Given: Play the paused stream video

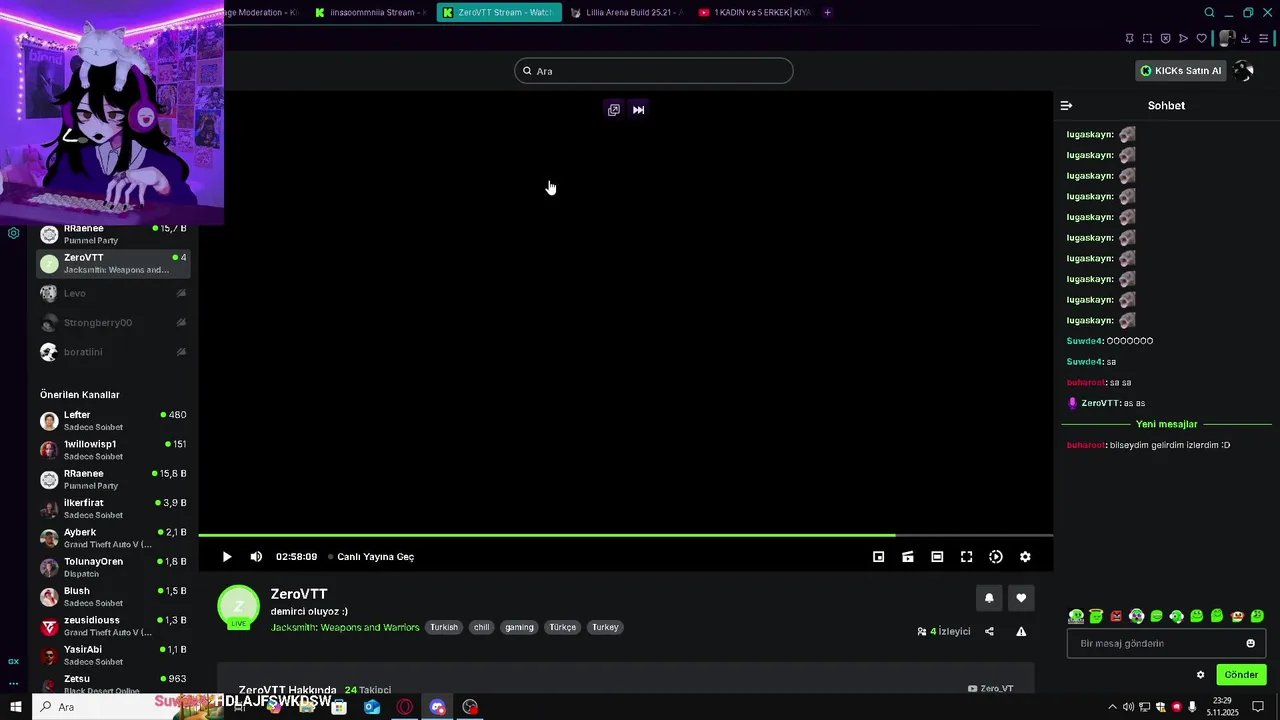Looking at the screenshot, I should pyautogui.click(x=227, y=557).
